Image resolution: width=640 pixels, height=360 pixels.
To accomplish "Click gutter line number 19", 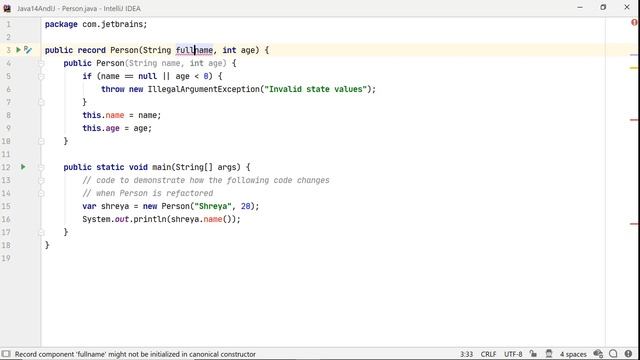I will click(6, 258).
